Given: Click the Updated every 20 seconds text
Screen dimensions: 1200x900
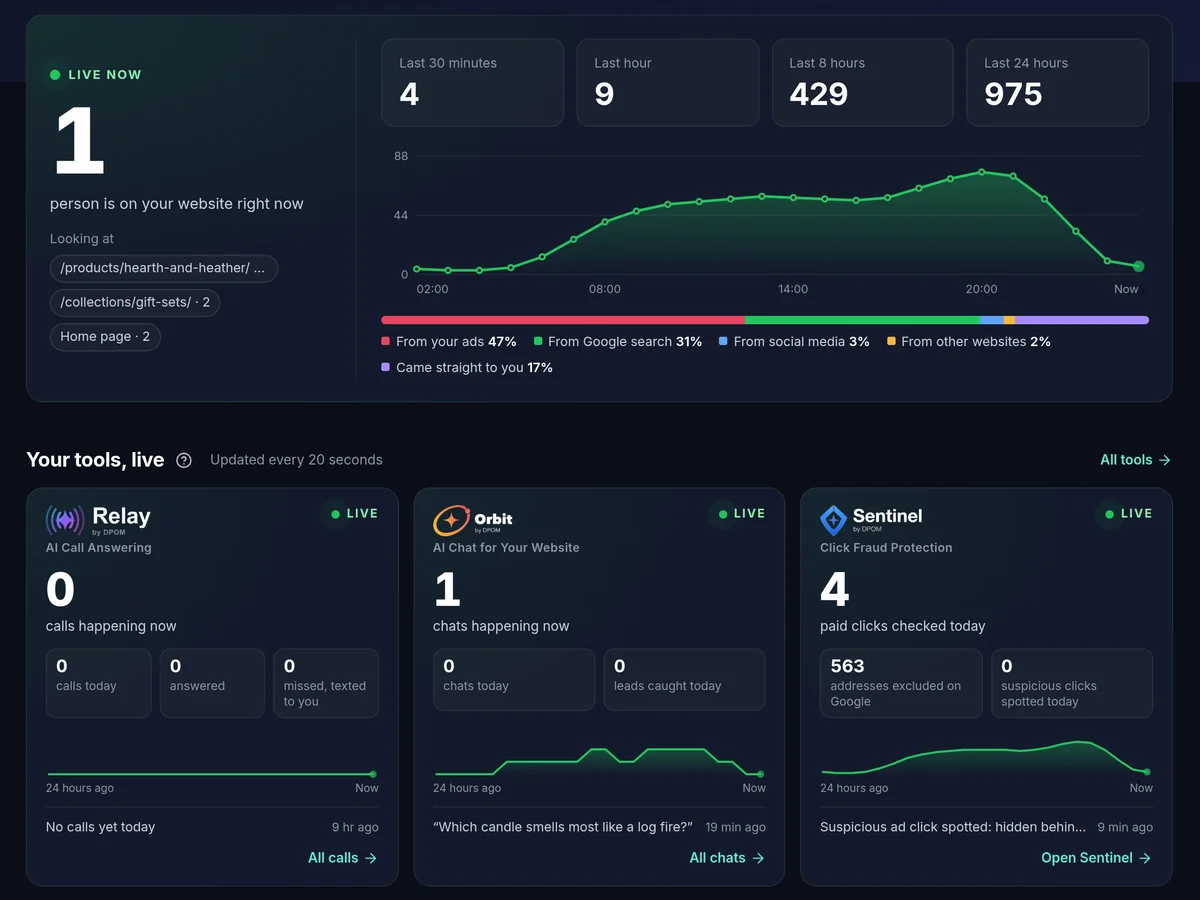Looking at the screenshot, I should 296,460.
